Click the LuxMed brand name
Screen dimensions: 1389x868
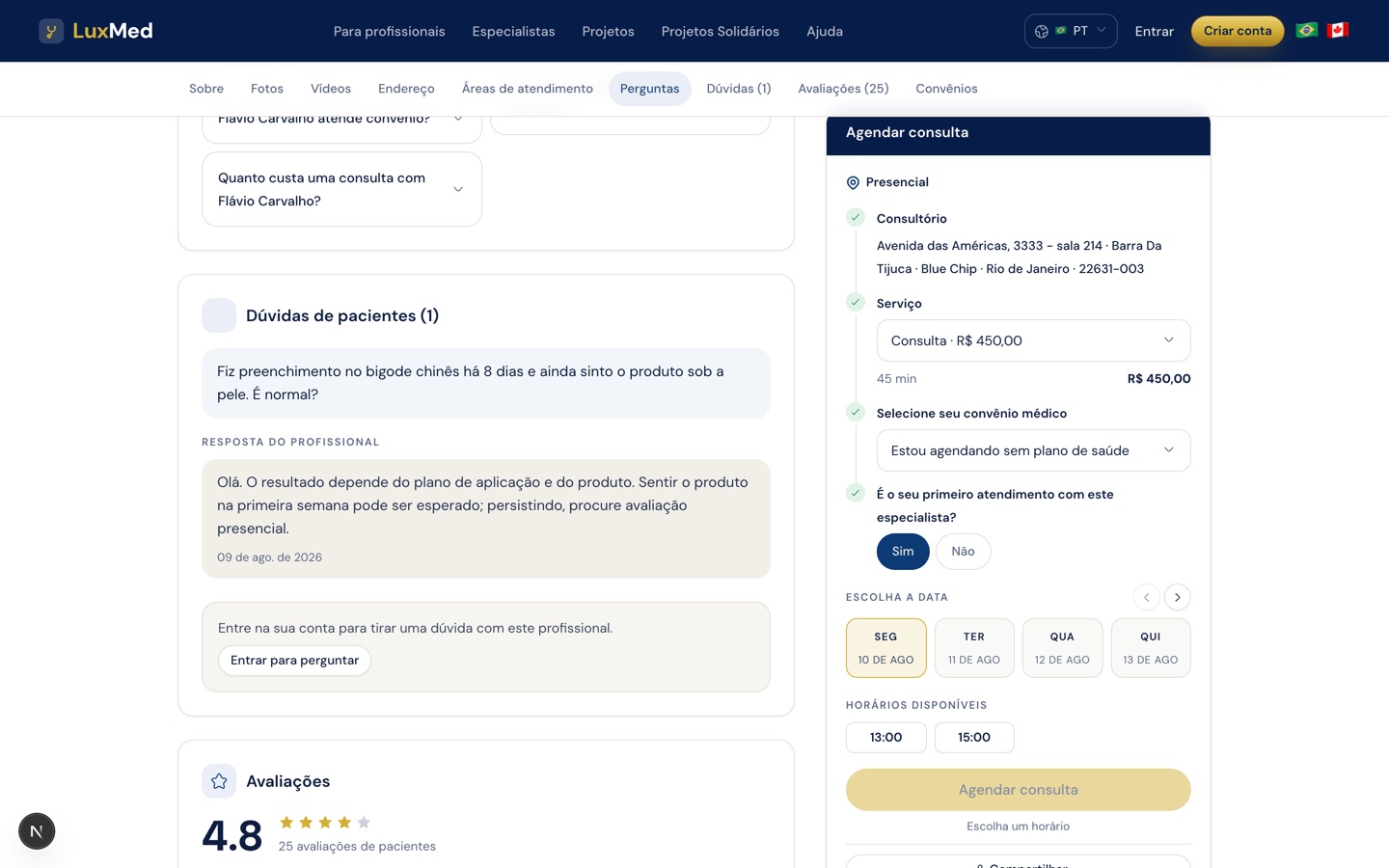[112, 31]
